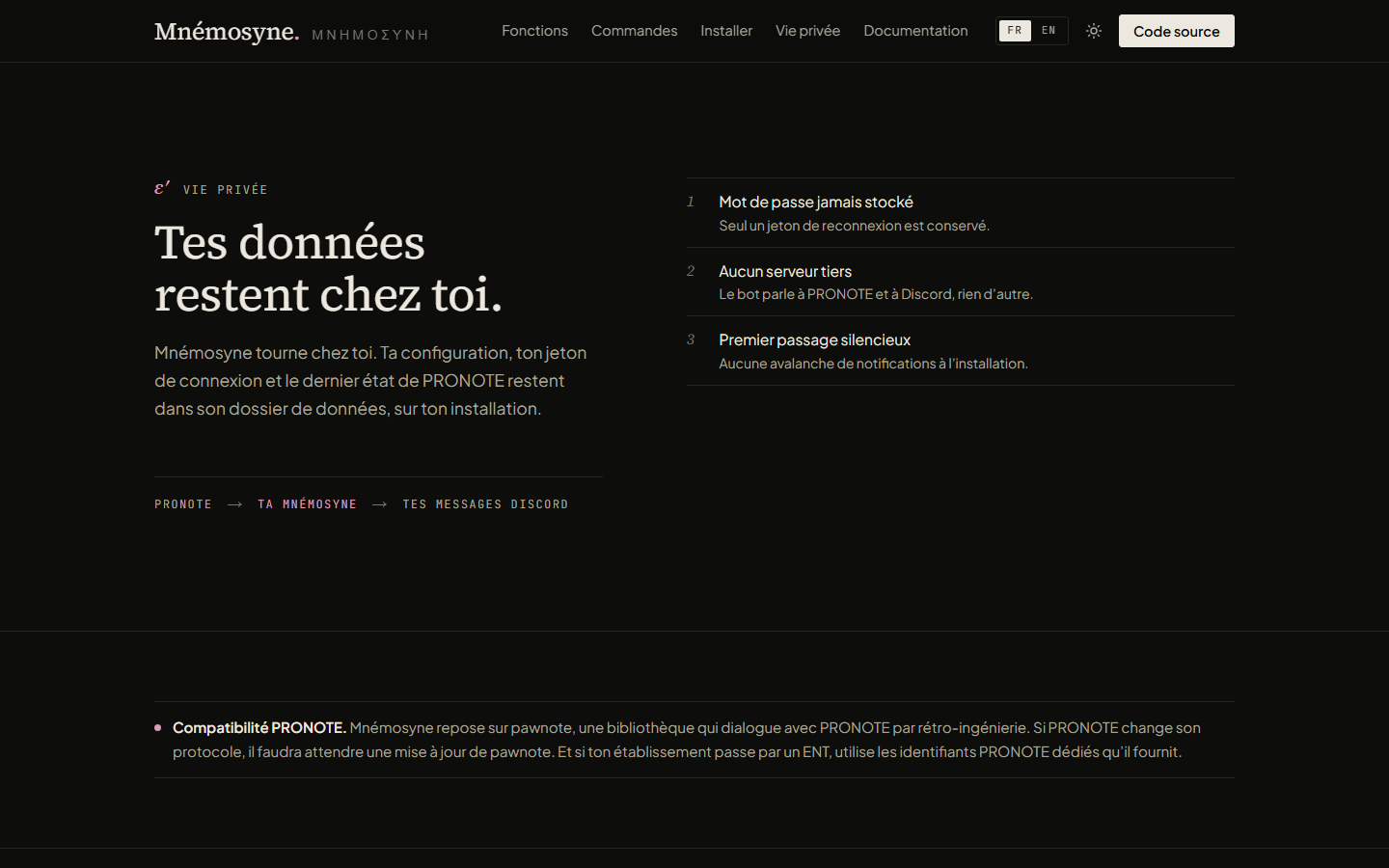Click the Mnémosyne logo
This screenshot has height=868, width=1389.
pos(227,32)
